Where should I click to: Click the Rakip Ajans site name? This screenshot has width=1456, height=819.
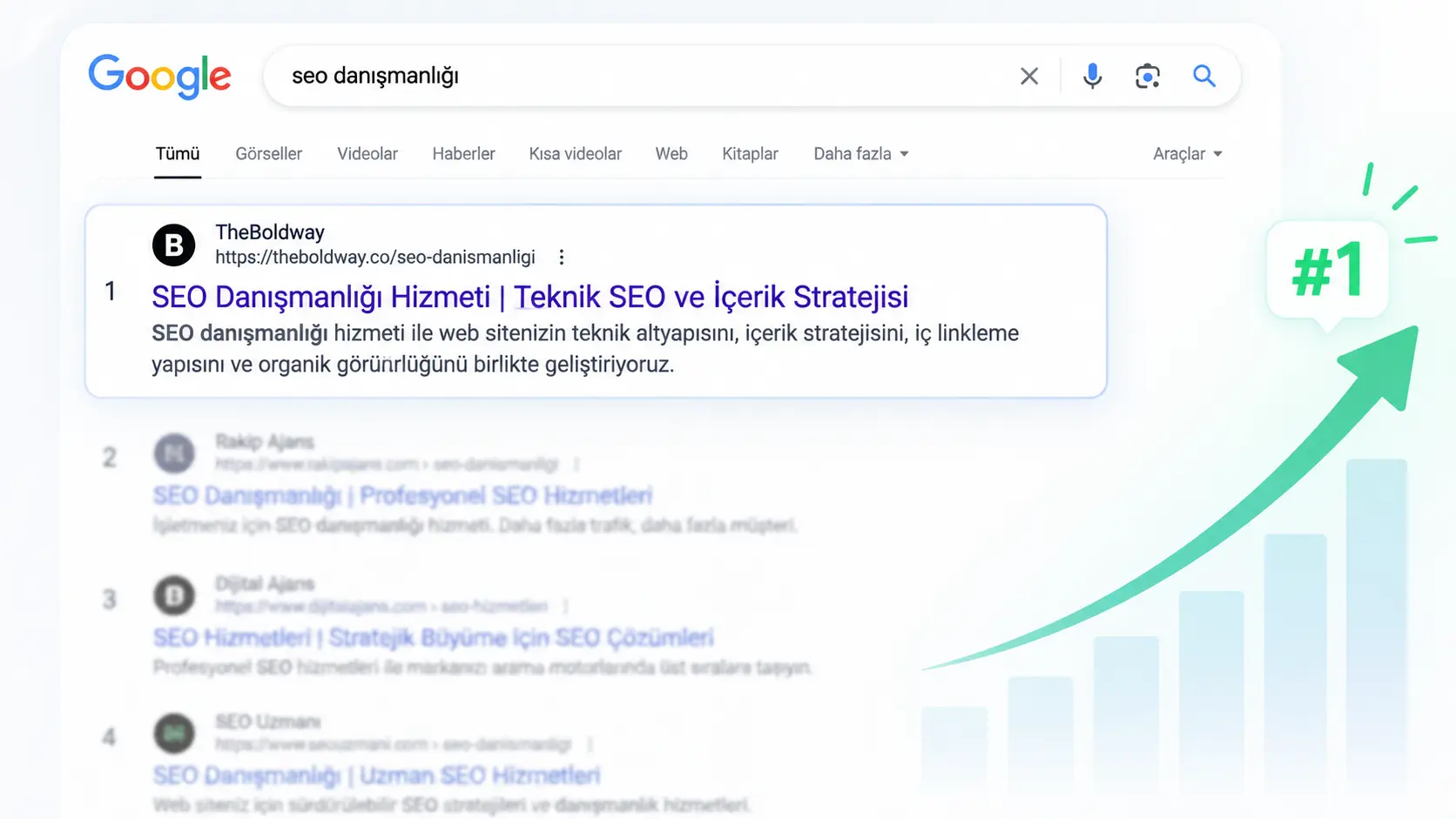265,441
